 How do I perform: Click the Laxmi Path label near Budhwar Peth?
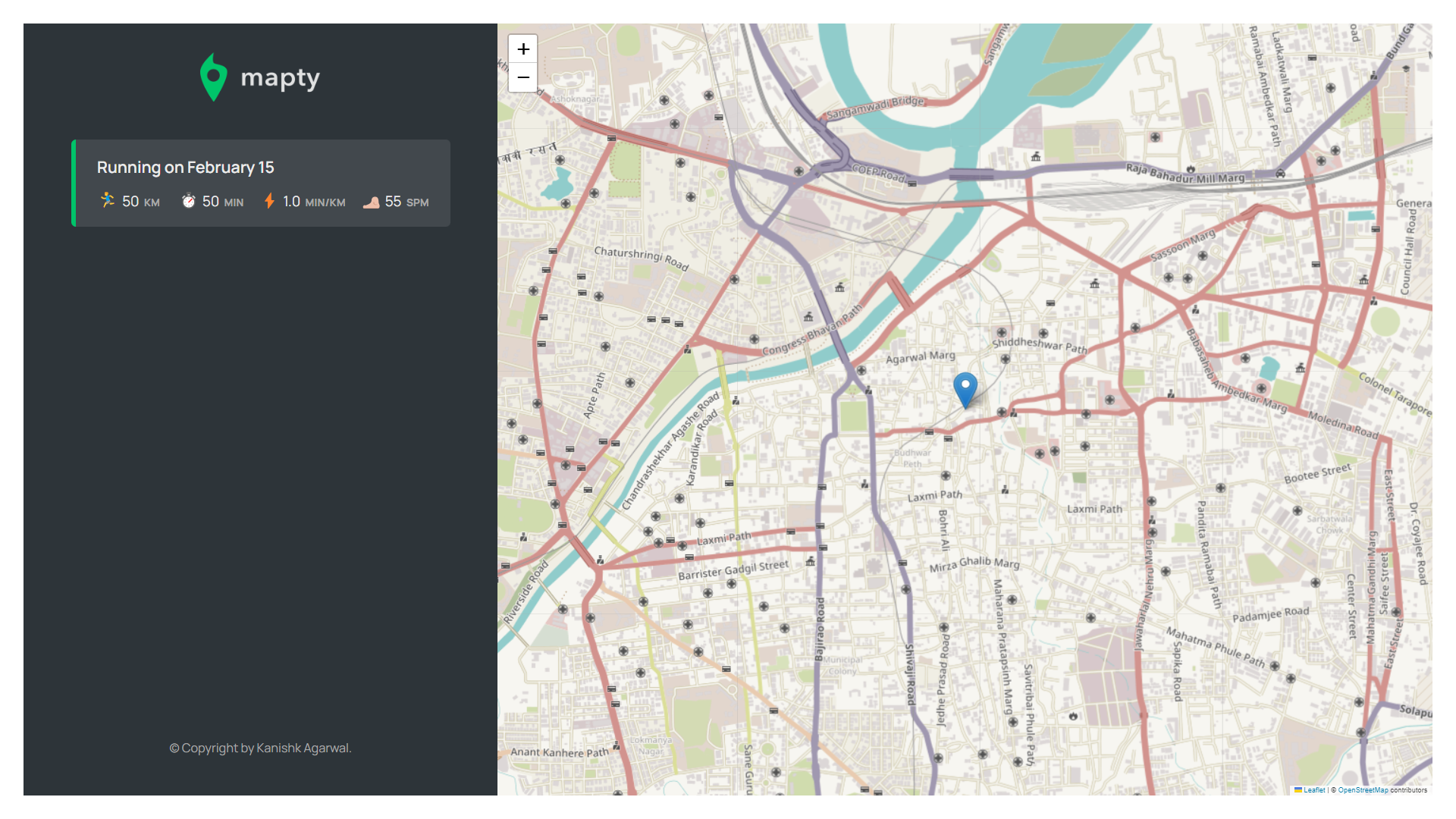click(x=934, y=496)
